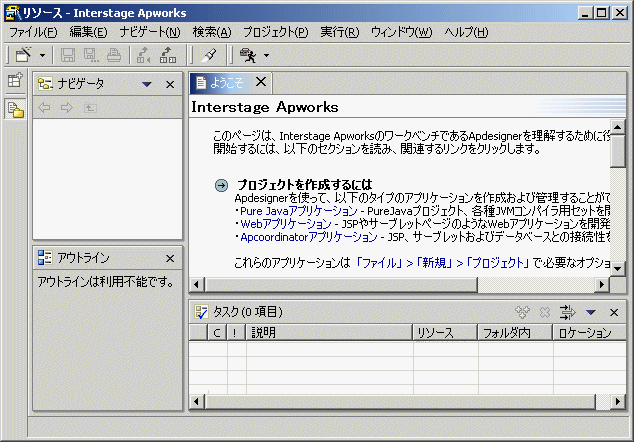Open the タスク view menu triangle

(x=590, y=312)
